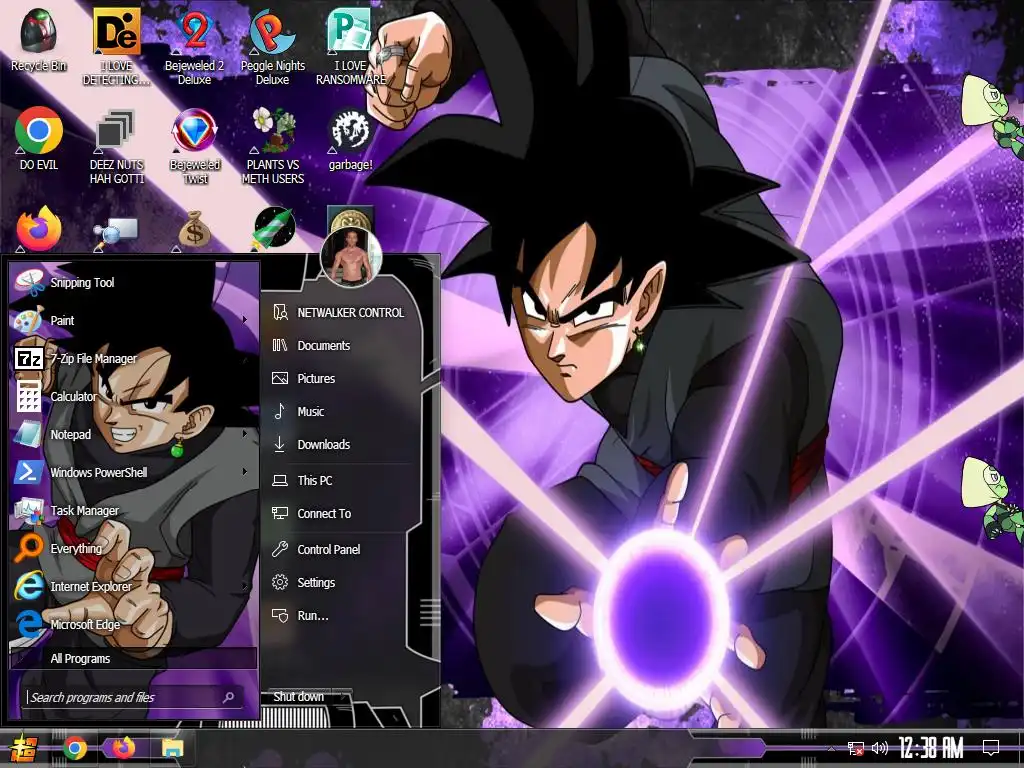1024x768 pixels.
Task: Launch Microsoft Edge from start menu
Action: pyautogui.click(x=133, y=624)
